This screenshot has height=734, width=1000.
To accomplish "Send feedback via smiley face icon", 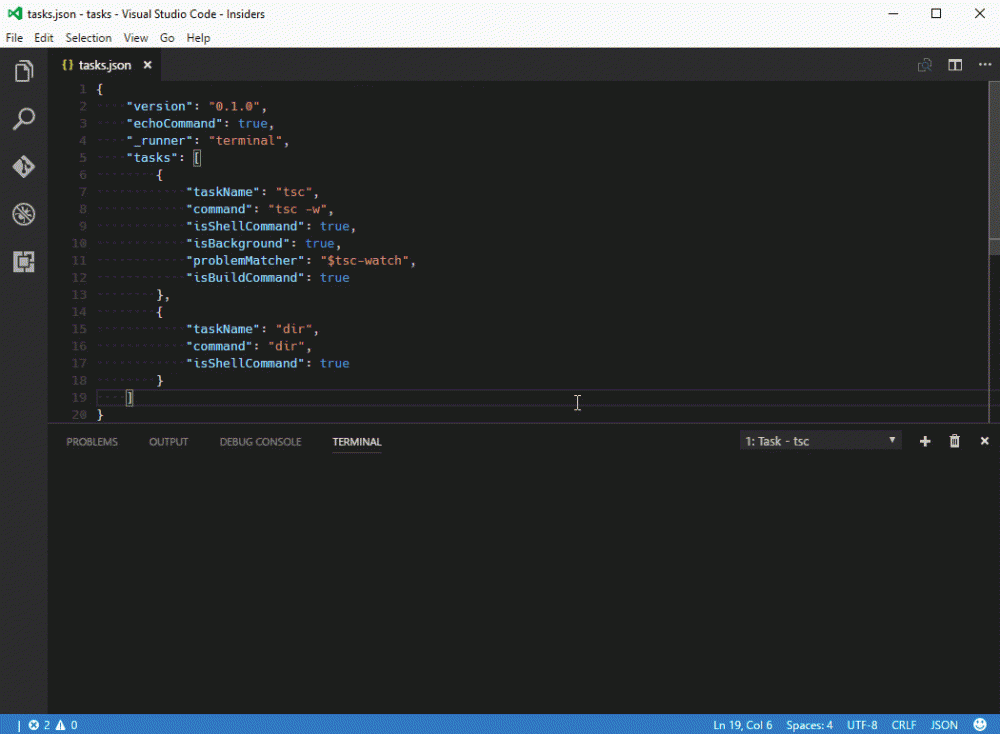I will coord(978,725).
